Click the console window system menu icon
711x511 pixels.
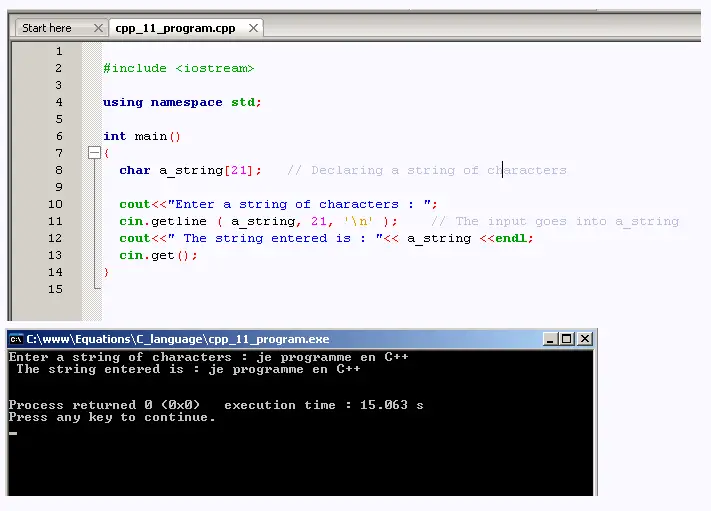coord(16,339)
